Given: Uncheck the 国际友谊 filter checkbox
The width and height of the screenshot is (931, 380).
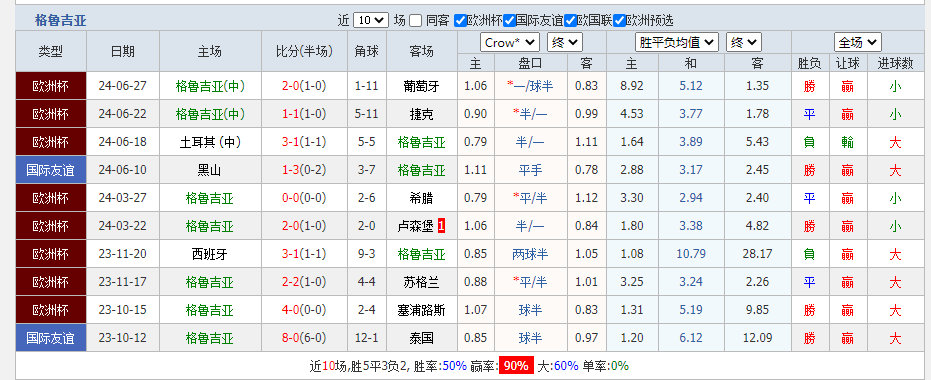Looking at the screenshot, I should pyautogui.click(x=509, y=21).
